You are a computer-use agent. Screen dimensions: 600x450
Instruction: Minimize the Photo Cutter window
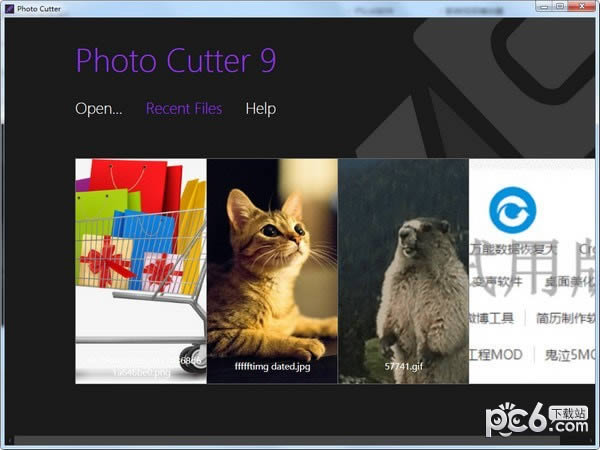click(x=545, y=6)
